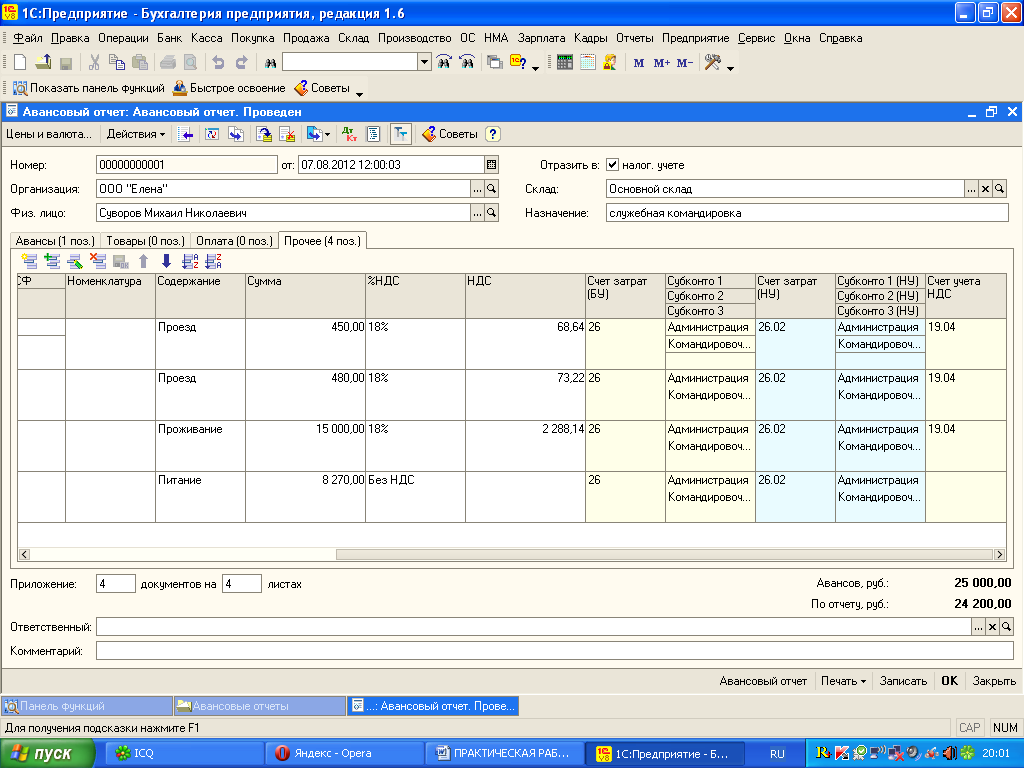The image size is (1024, 768).
Task: Sort rows descending Z-A
Action: 213,261
